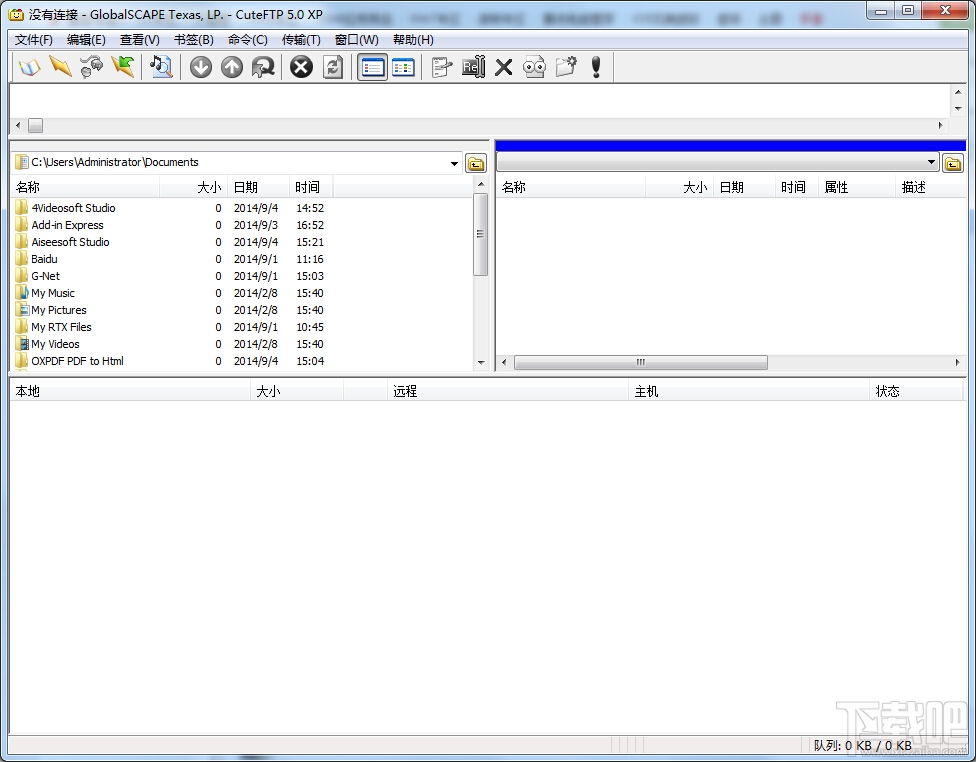Open the 书签(B) menu
The image size is (976, 762).
click(194, 40)
